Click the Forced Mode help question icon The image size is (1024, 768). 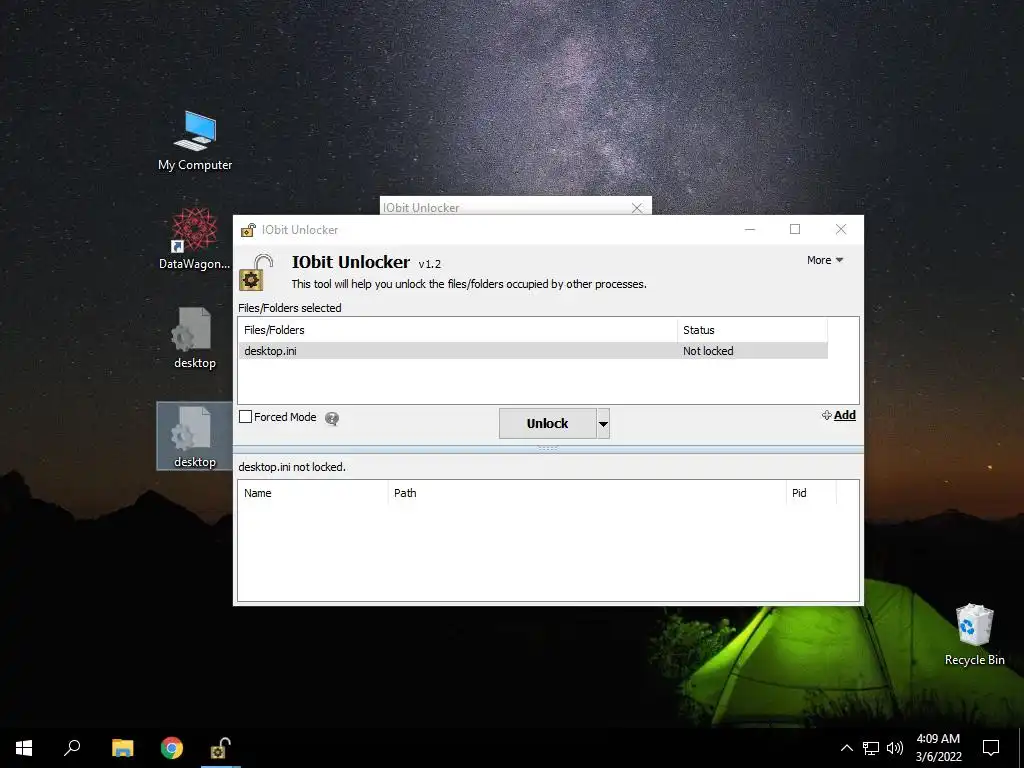coord(332,419)
